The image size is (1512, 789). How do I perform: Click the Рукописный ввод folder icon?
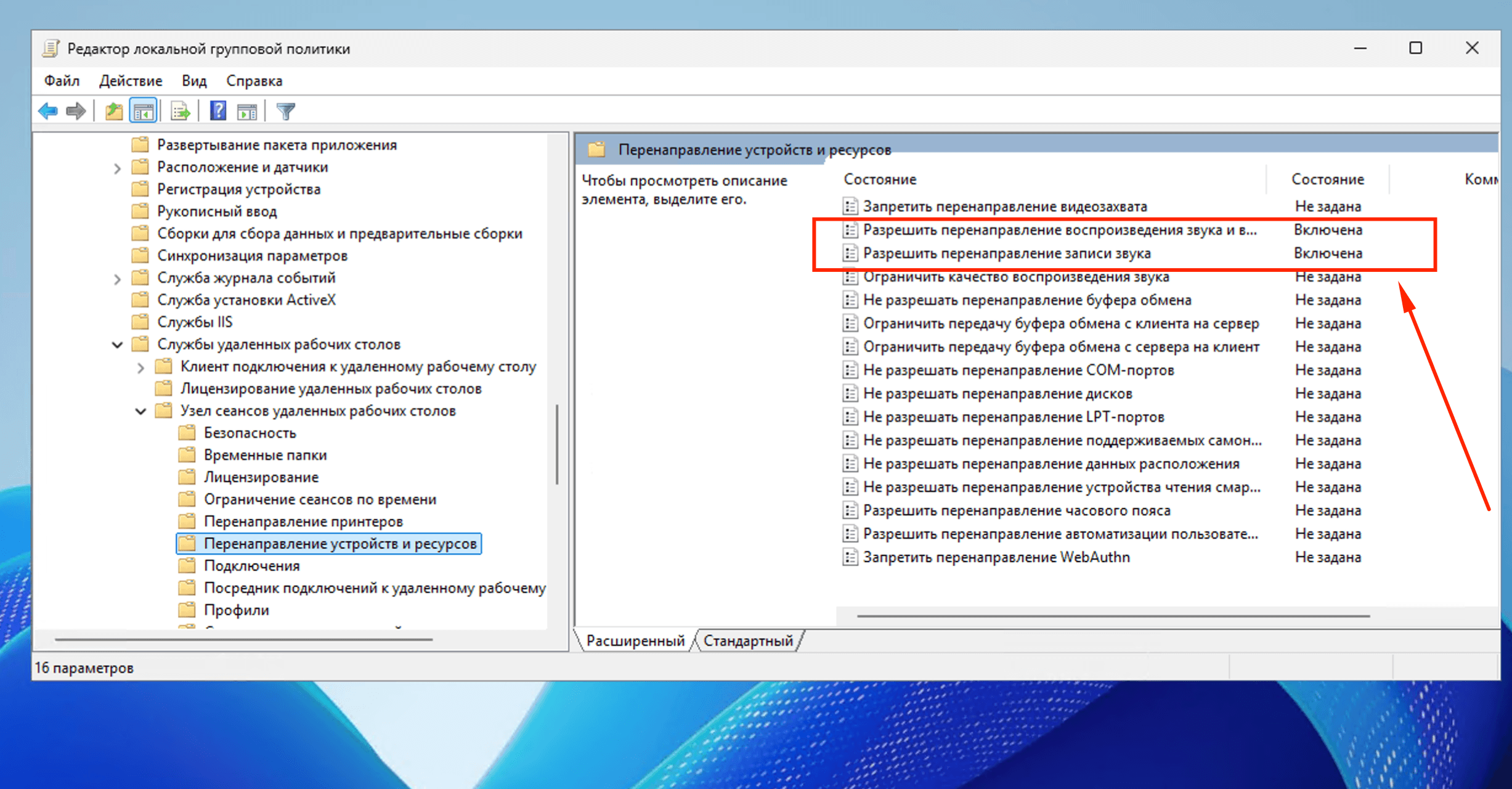tap(140, 211)
